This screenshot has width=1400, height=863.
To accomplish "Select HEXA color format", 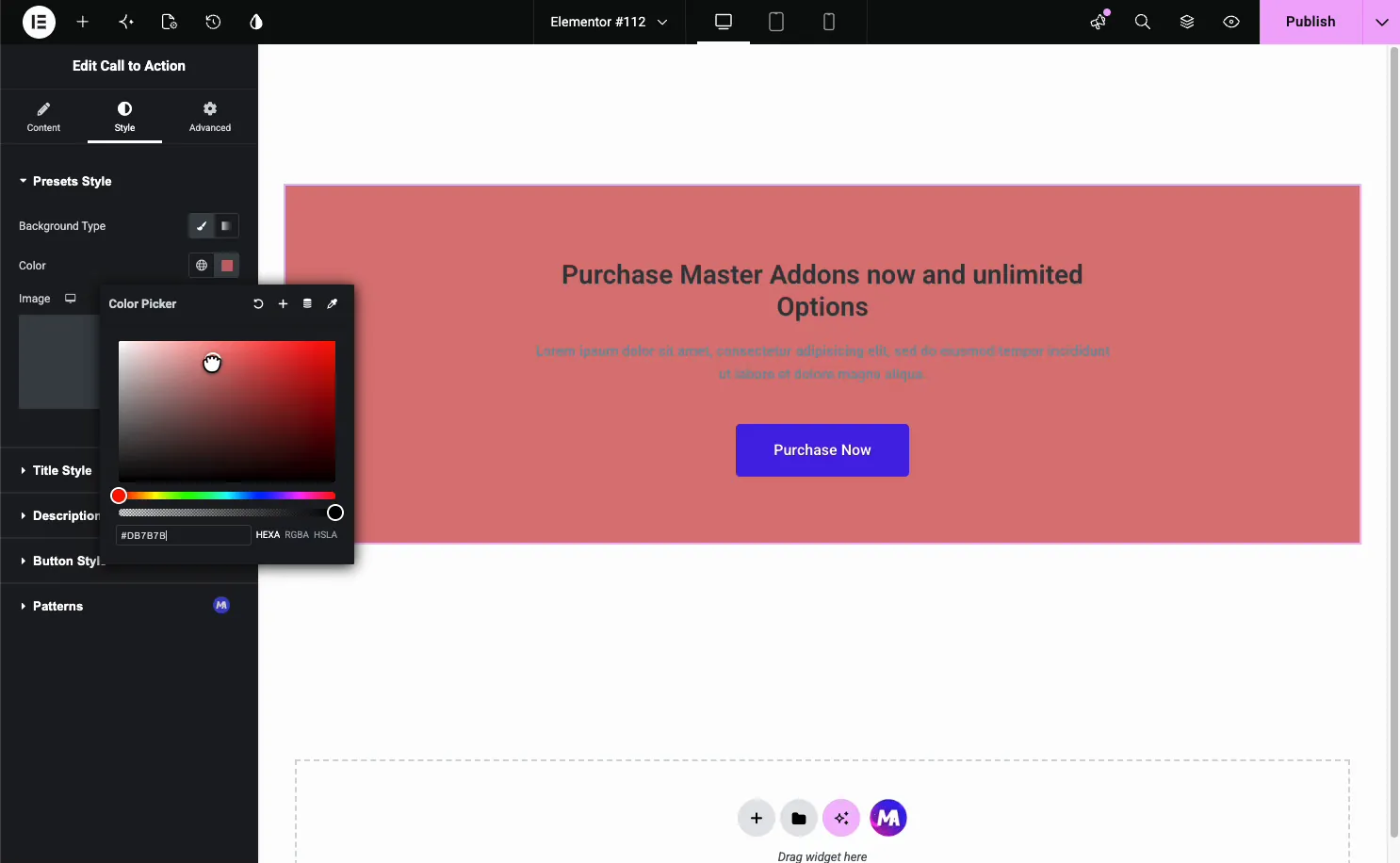I will click(268, 535).
